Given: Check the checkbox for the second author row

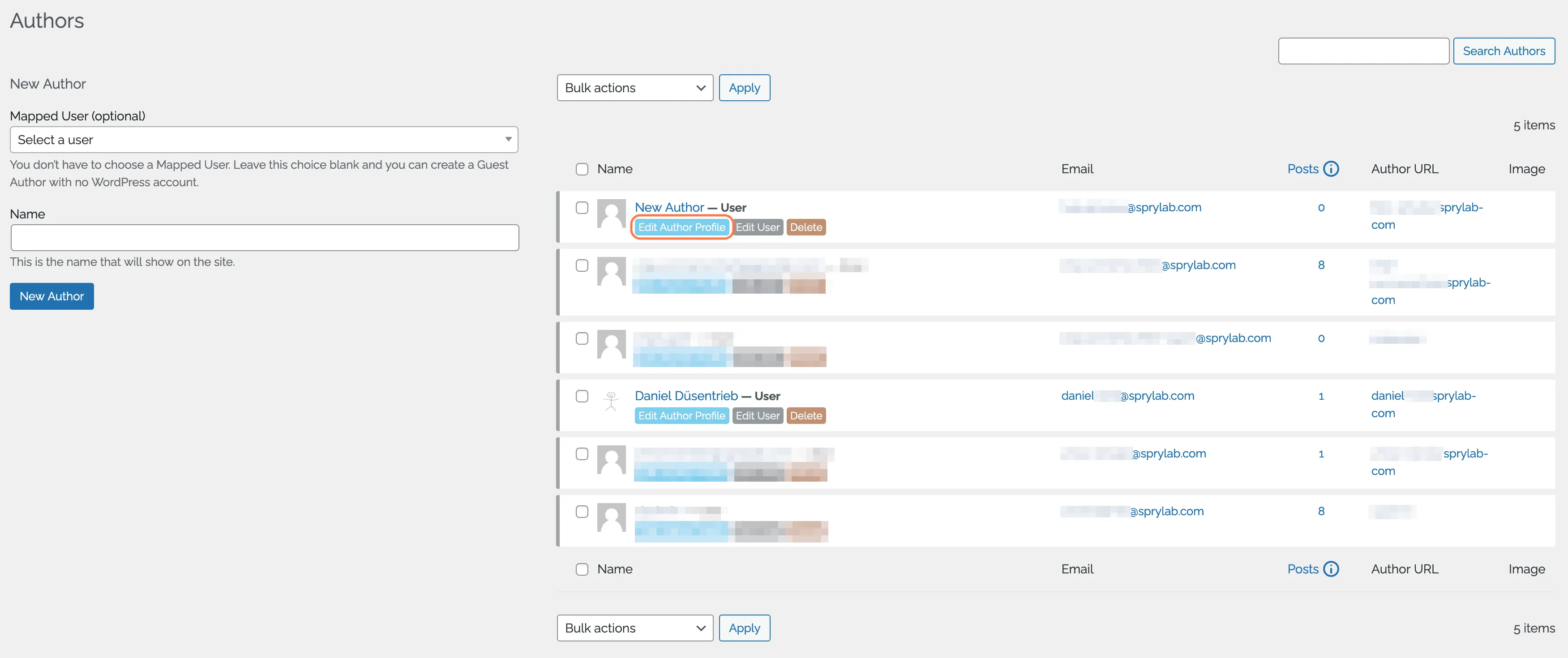Looking at the screenshot, I should tap(582, 265).
